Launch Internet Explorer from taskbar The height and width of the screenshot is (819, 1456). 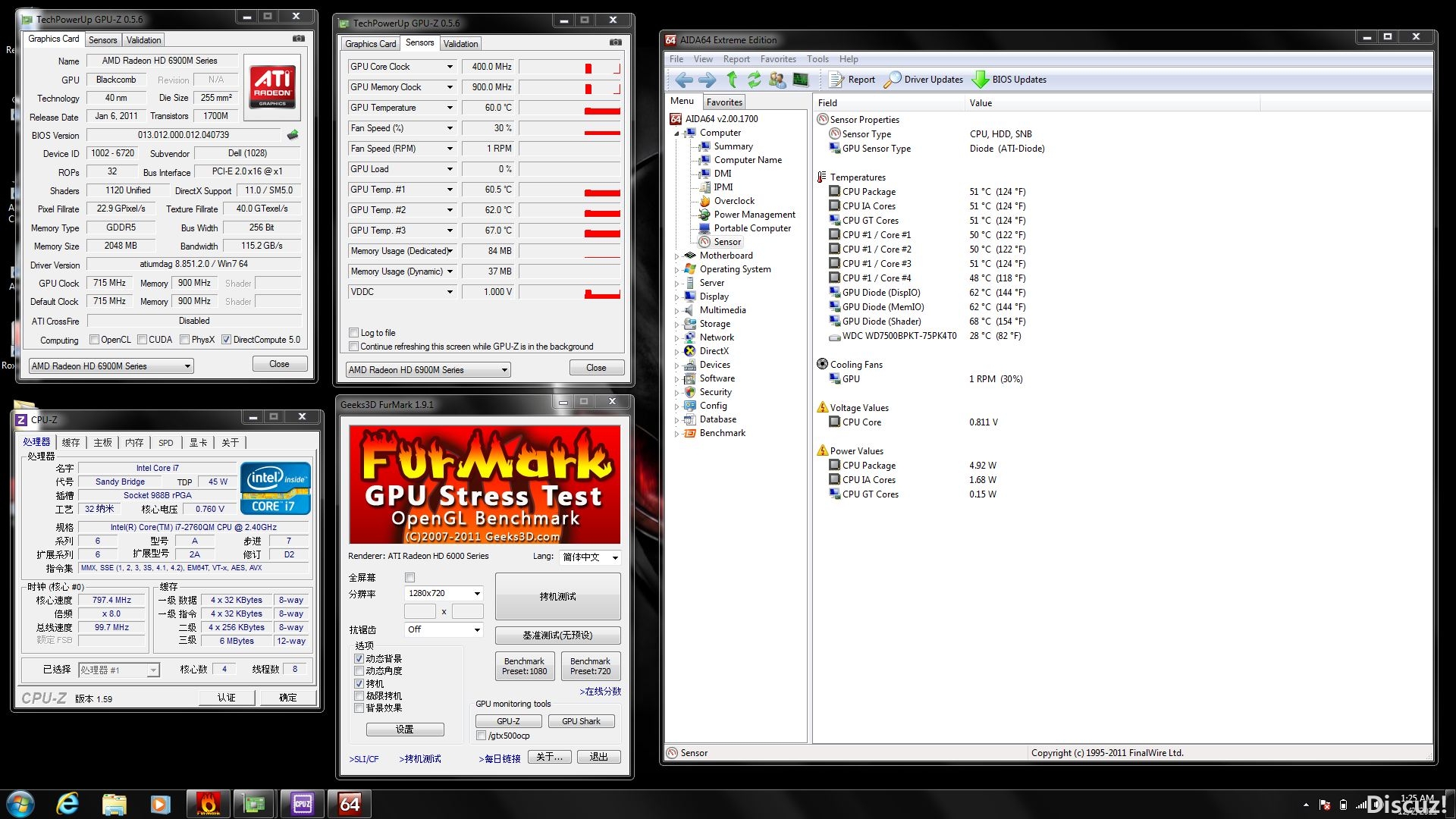click(67, 804)
